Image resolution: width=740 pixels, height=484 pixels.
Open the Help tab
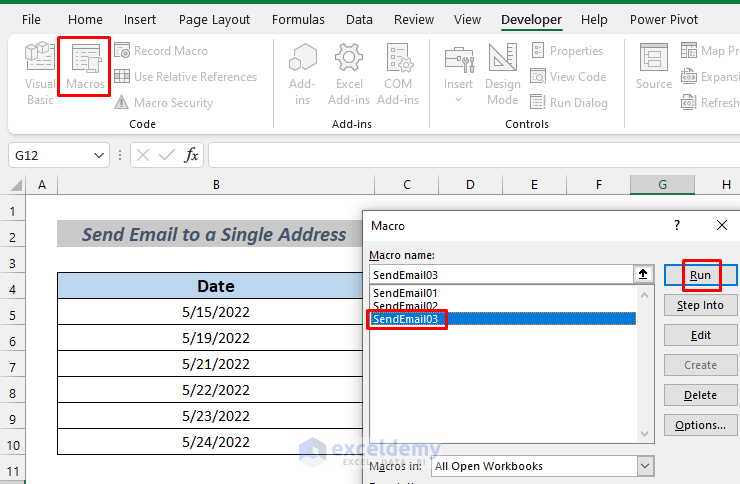click(x=594, y=19)
